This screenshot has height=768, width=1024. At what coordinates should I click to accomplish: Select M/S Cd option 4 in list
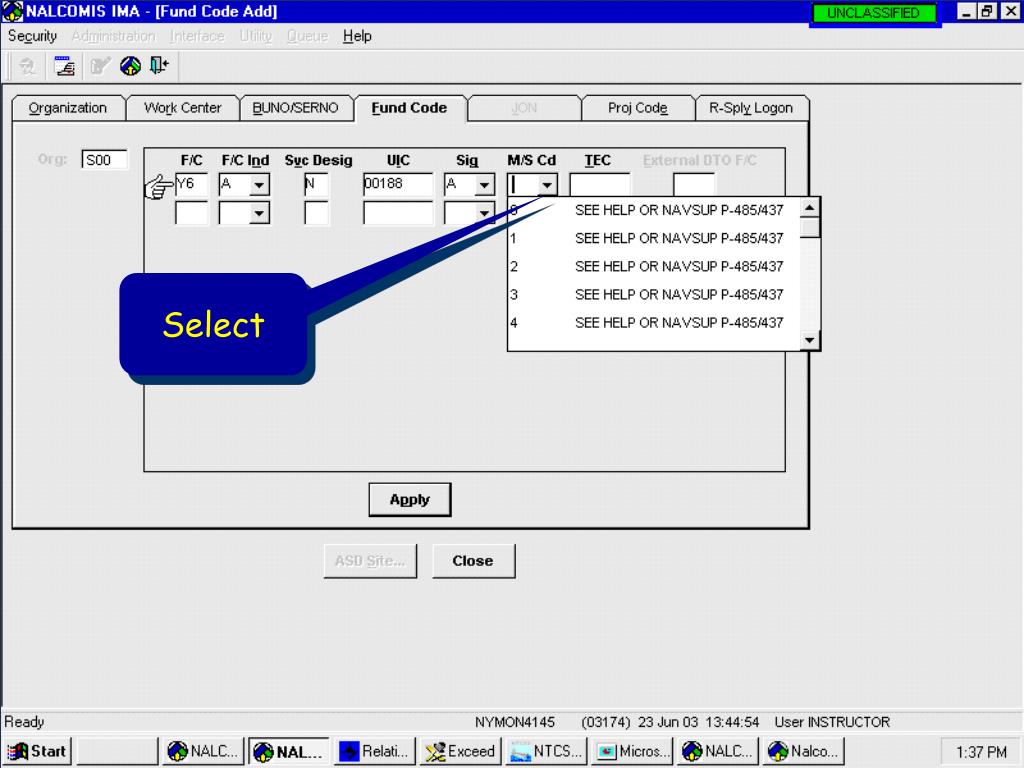click(654, 323)
